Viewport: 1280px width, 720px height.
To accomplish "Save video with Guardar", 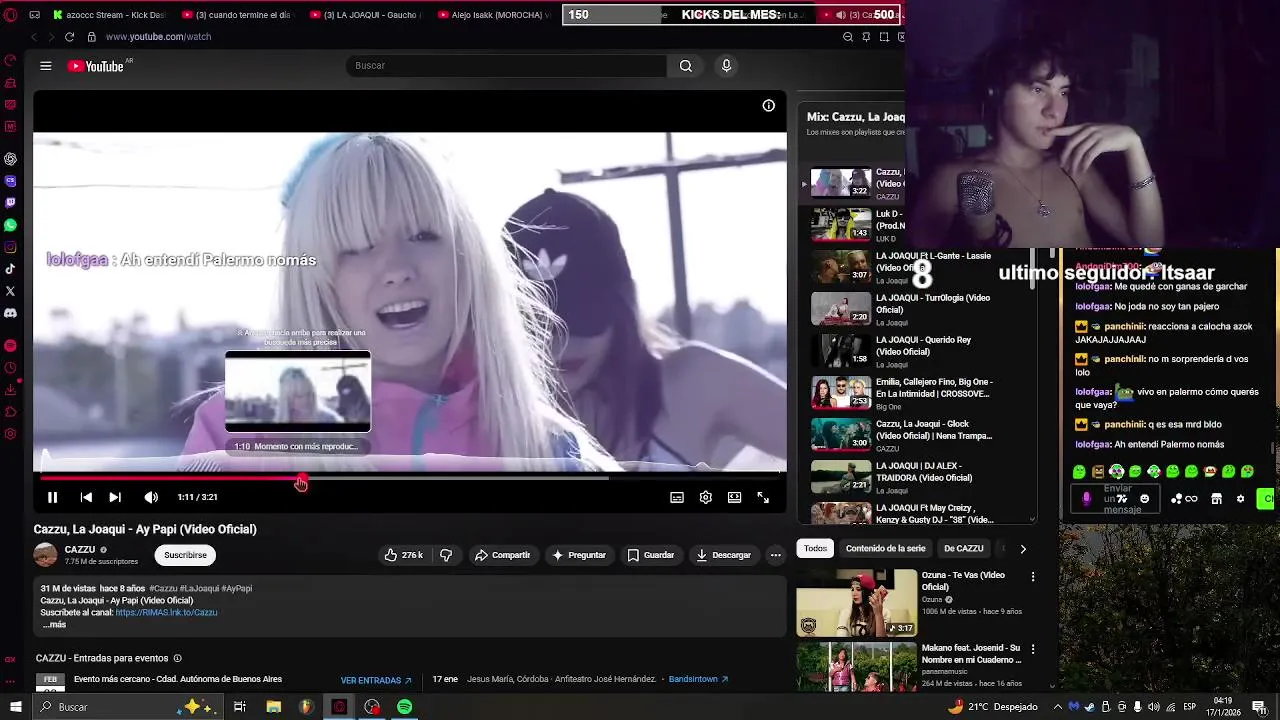I will 651,555.
